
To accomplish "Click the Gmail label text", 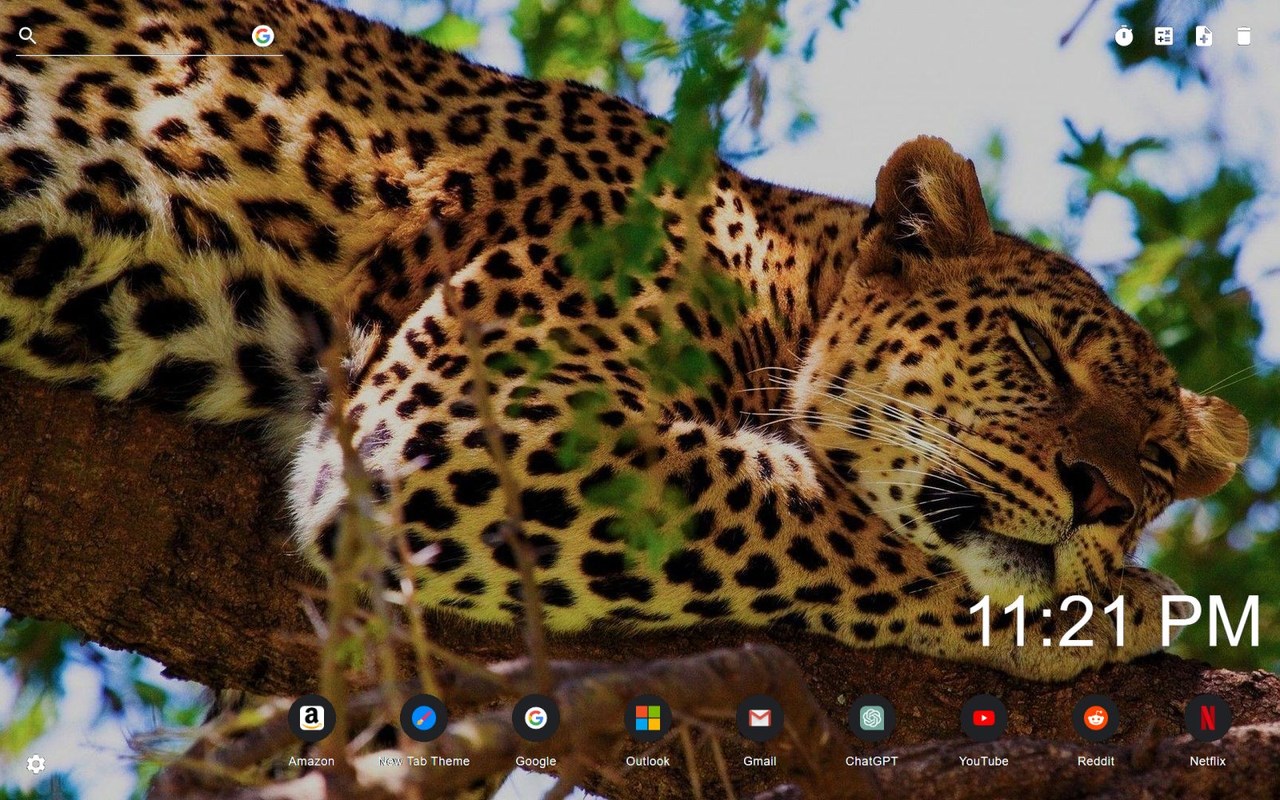I will 760,761.
